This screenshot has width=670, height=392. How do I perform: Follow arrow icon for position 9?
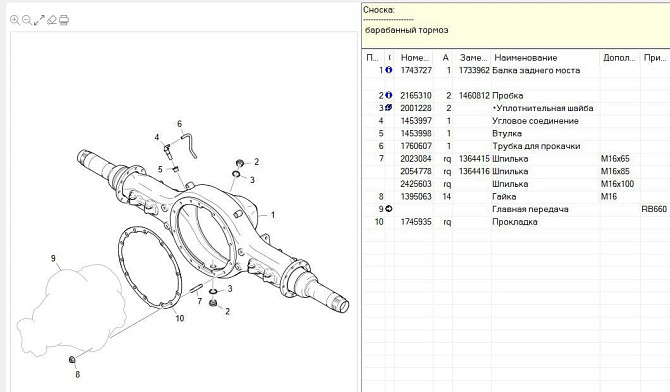pyautogui.click(x=388, y=209)
